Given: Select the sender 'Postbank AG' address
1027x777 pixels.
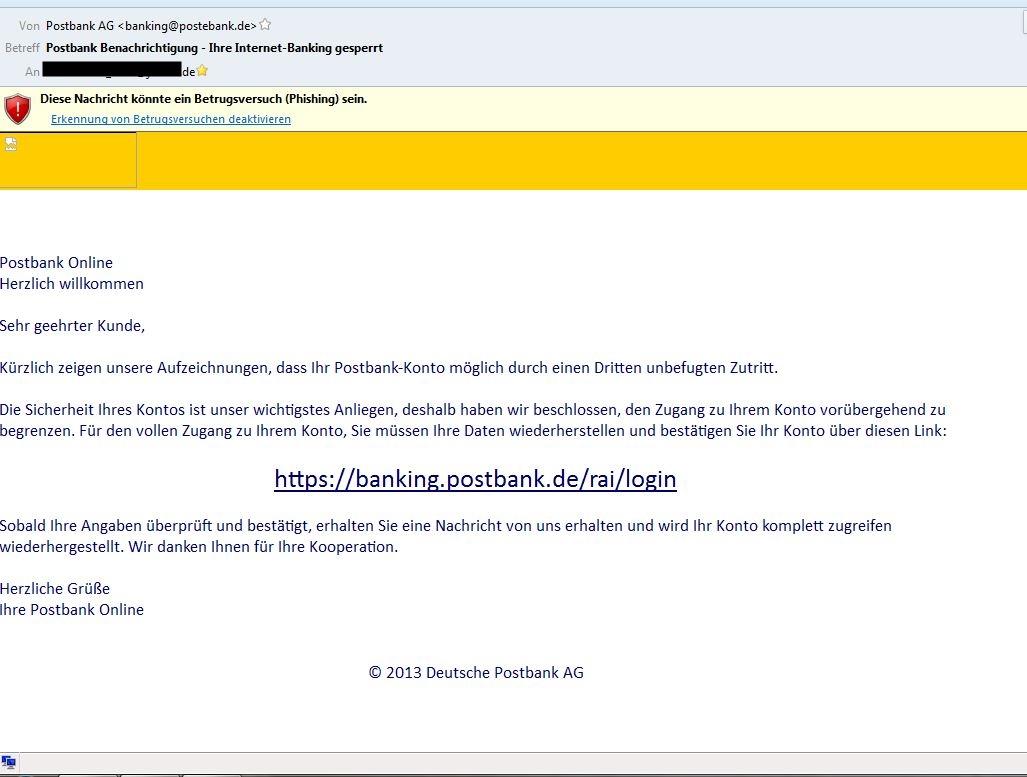Looking at the screenshot, I should pos(151,26).
